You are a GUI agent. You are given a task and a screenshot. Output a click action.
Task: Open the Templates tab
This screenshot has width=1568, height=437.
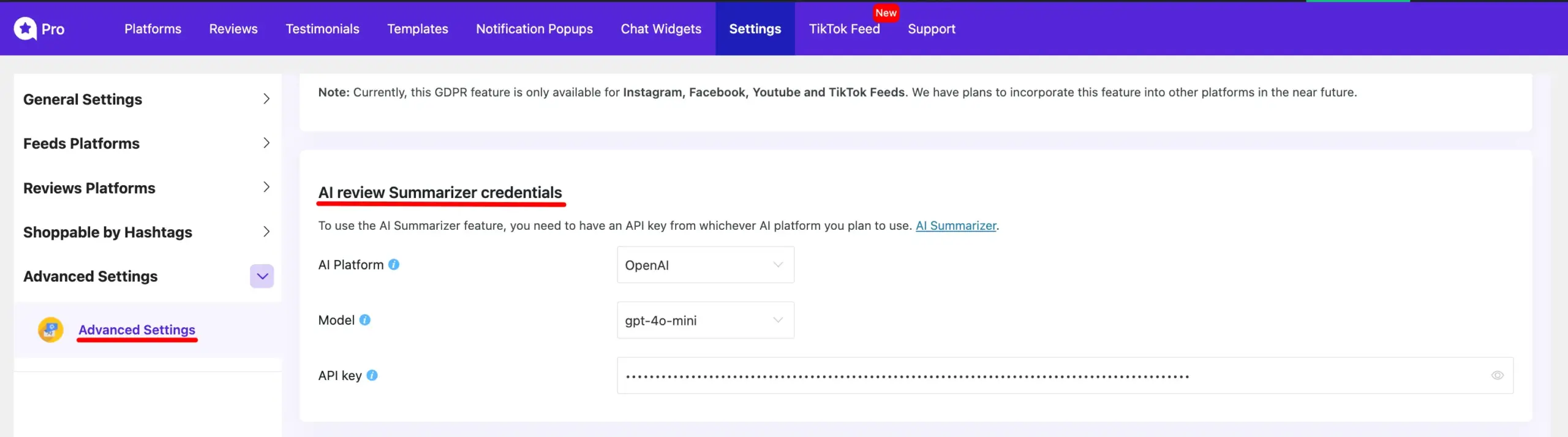(418, 29)
